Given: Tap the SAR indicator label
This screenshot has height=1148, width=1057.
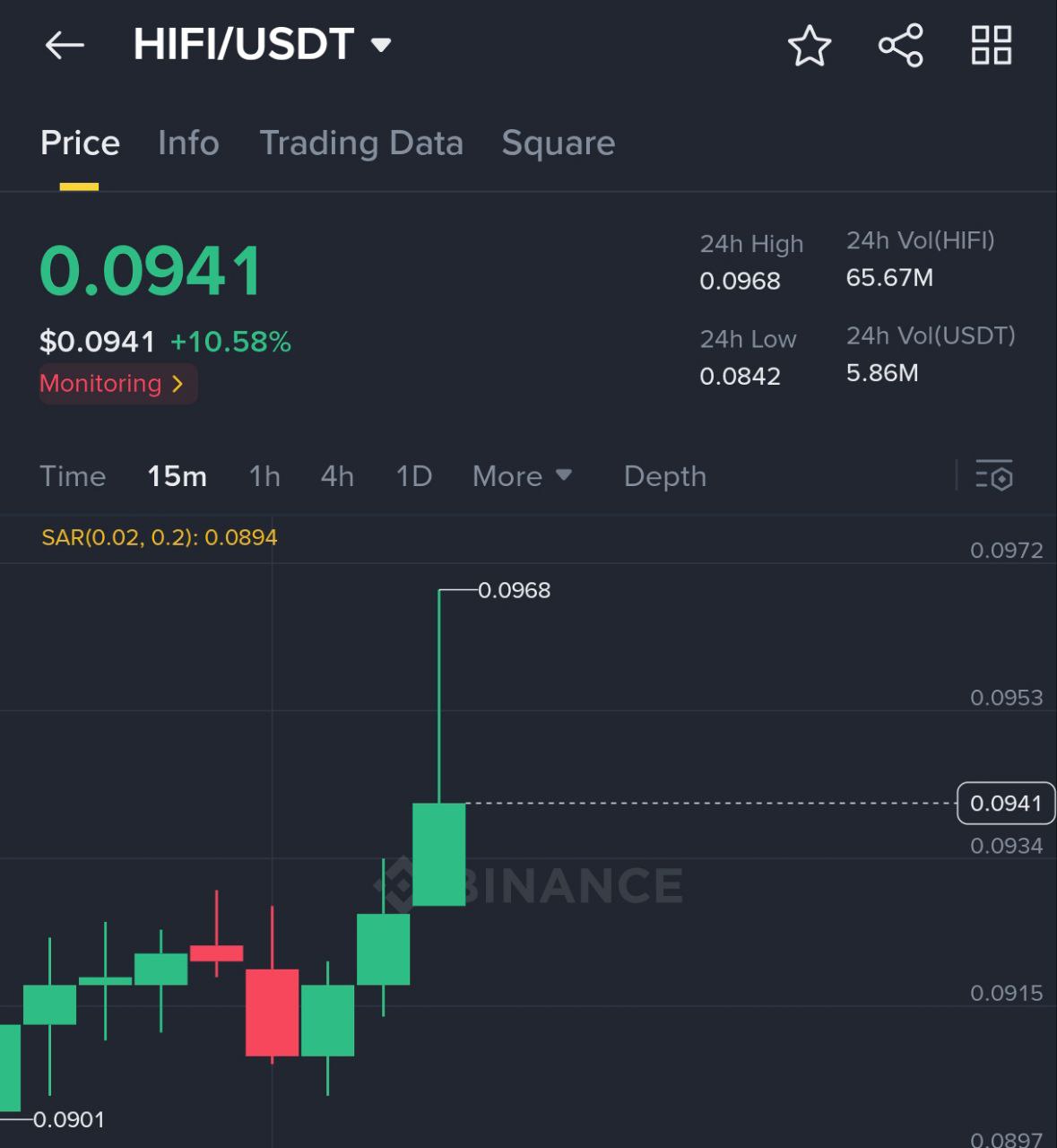Looking at the screenshot, I should coord(160,537).
